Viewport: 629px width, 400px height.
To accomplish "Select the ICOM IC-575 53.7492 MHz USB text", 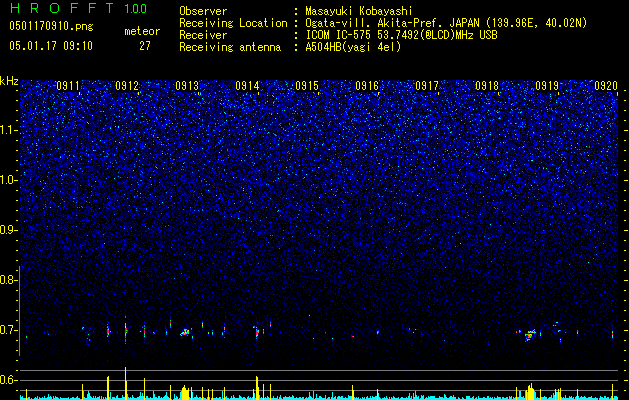I will [401, 35].
